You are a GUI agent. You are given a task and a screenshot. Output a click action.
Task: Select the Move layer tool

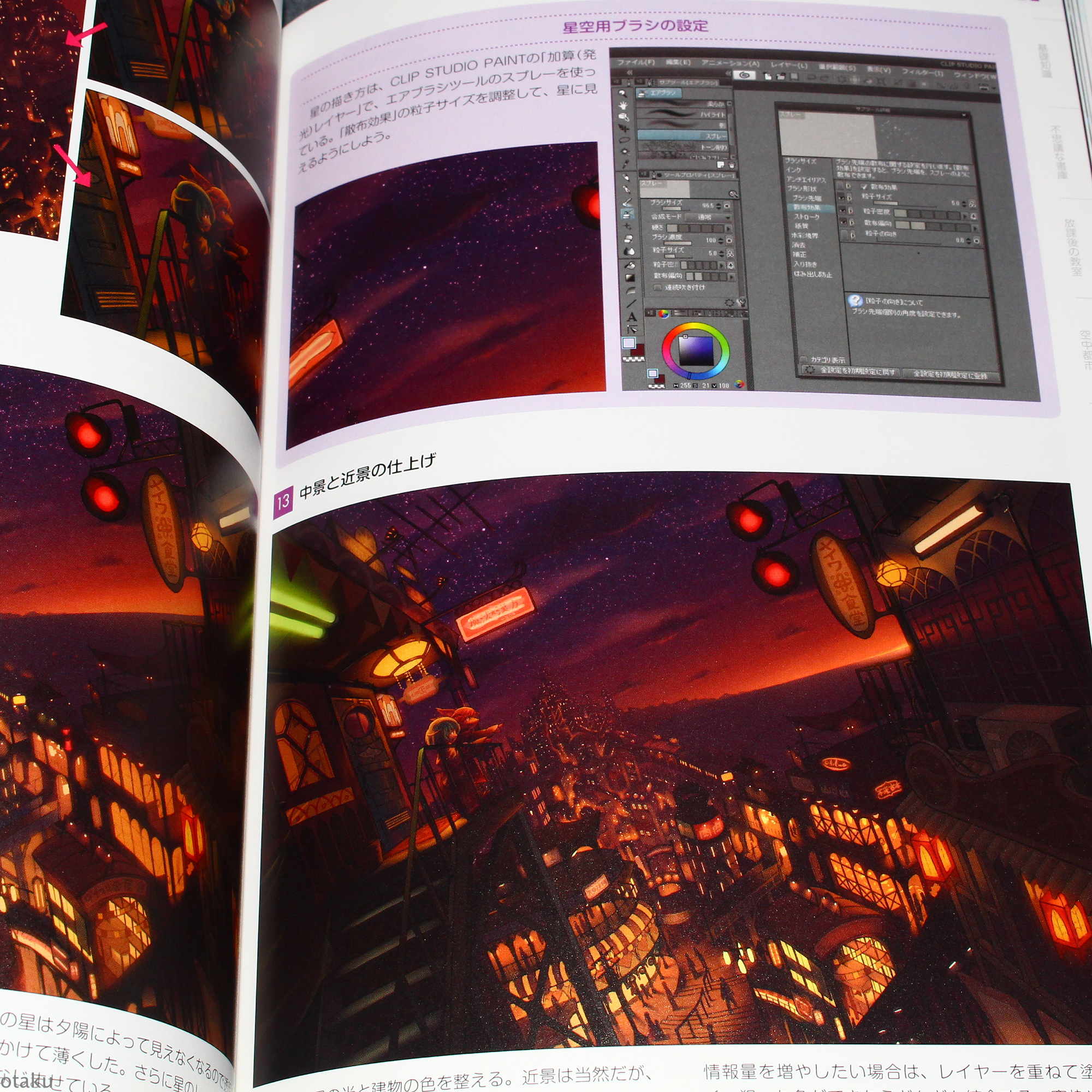pos(624,128)
